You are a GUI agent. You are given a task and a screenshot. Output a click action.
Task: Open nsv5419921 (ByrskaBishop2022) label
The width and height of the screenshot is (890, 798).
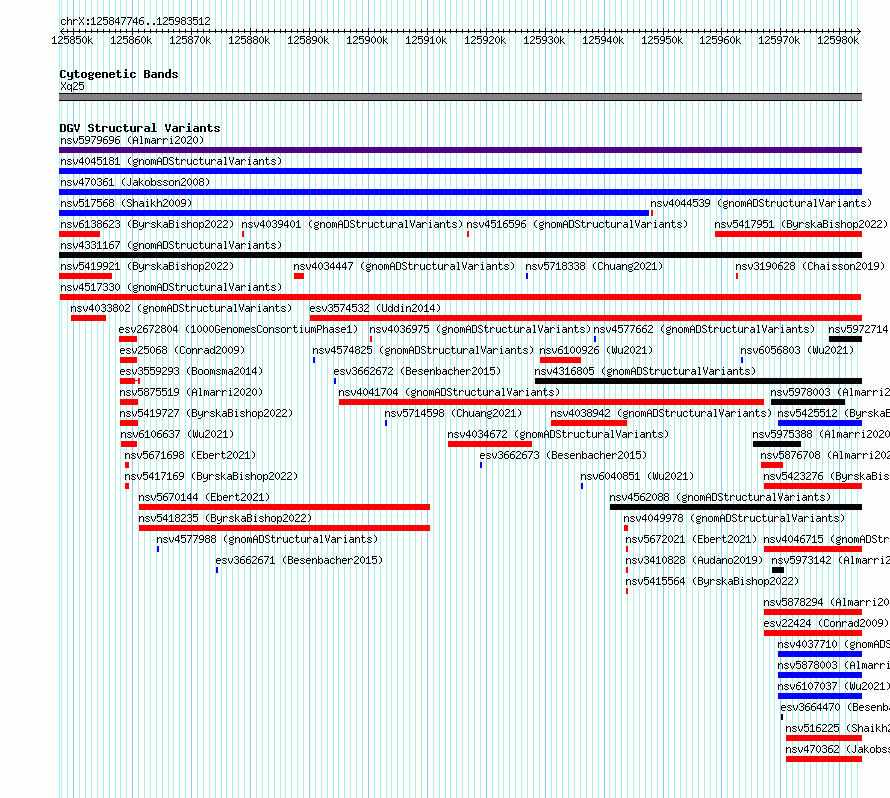point(147,266)
